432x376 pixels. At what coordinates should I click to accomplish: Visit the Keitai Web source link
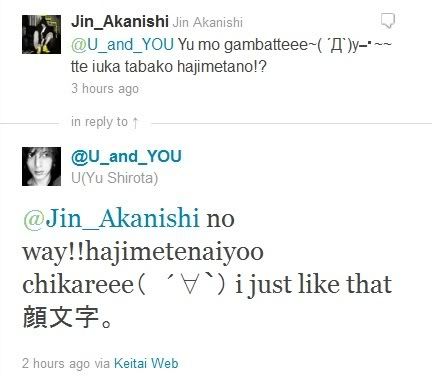pyautogui.click(x=146, y=363)
